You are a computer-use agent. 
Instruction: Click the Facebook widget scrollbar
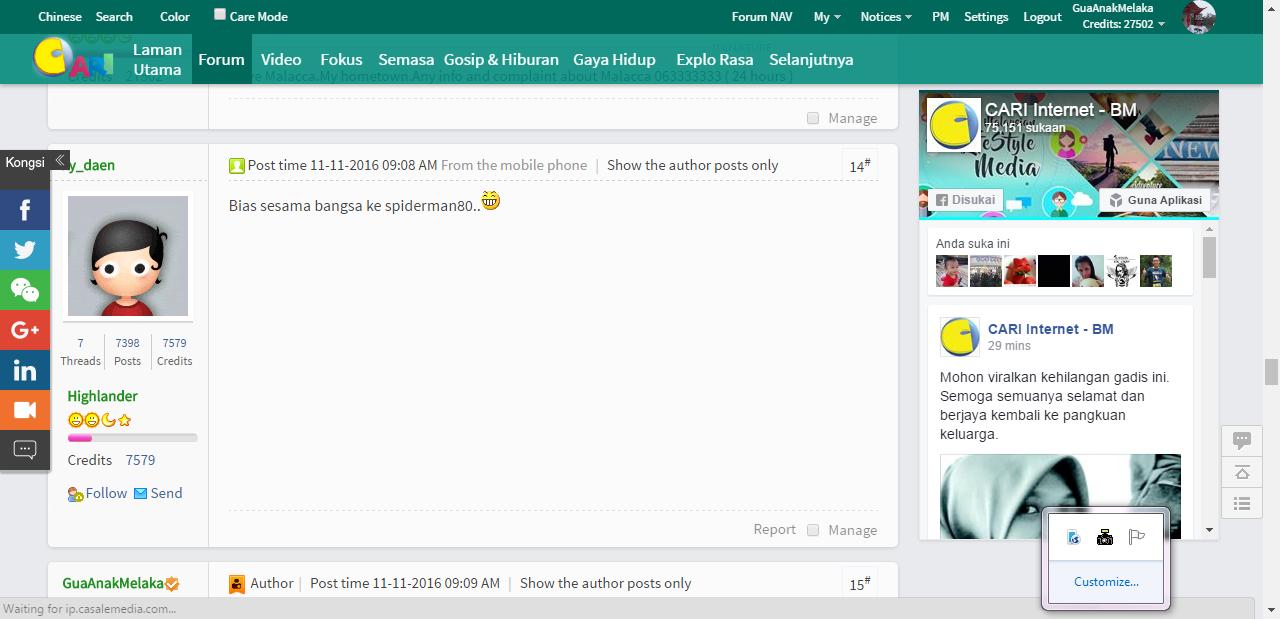point(1209,257)
